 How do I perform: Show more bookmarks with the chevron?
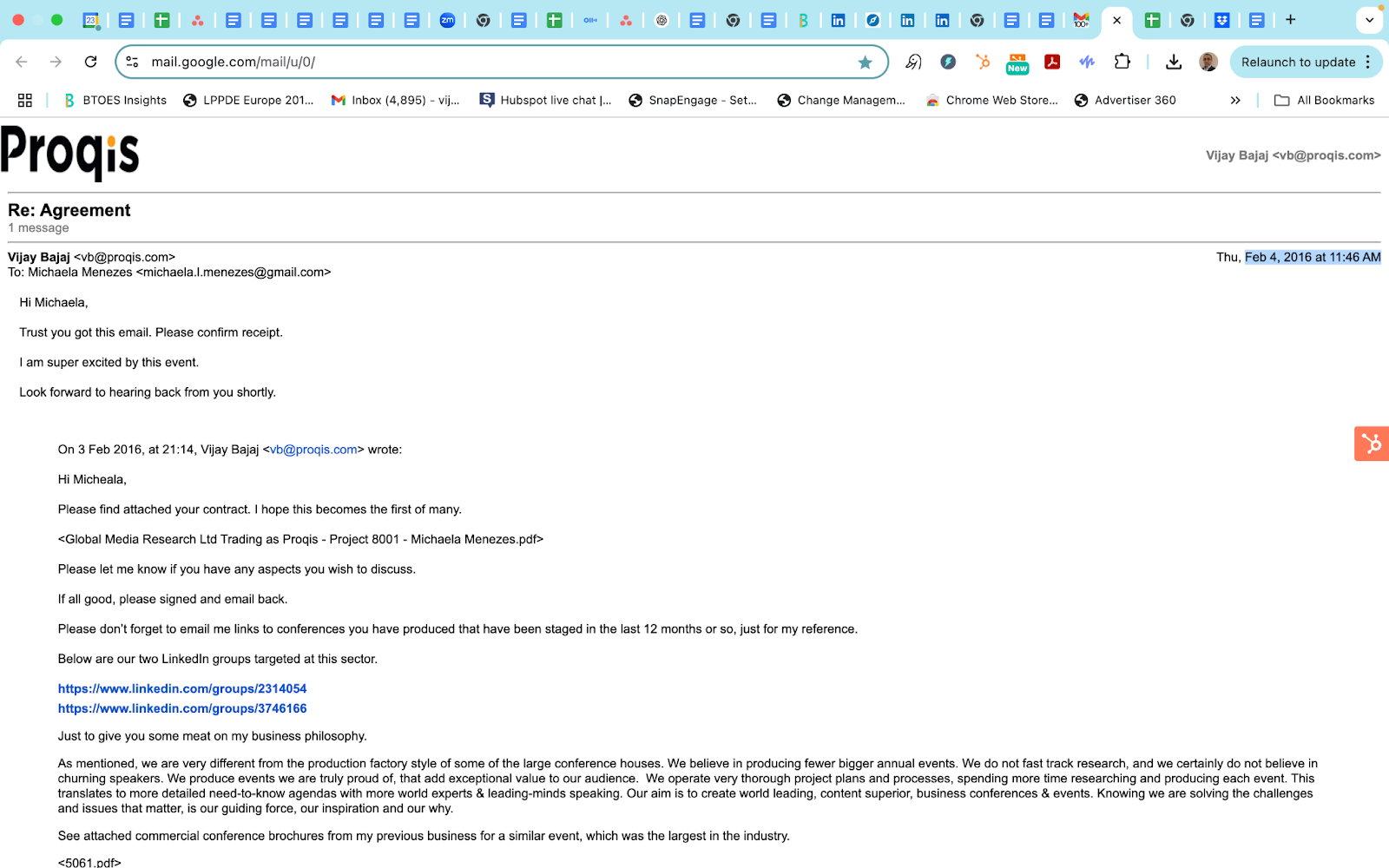tap(1235, 100)
